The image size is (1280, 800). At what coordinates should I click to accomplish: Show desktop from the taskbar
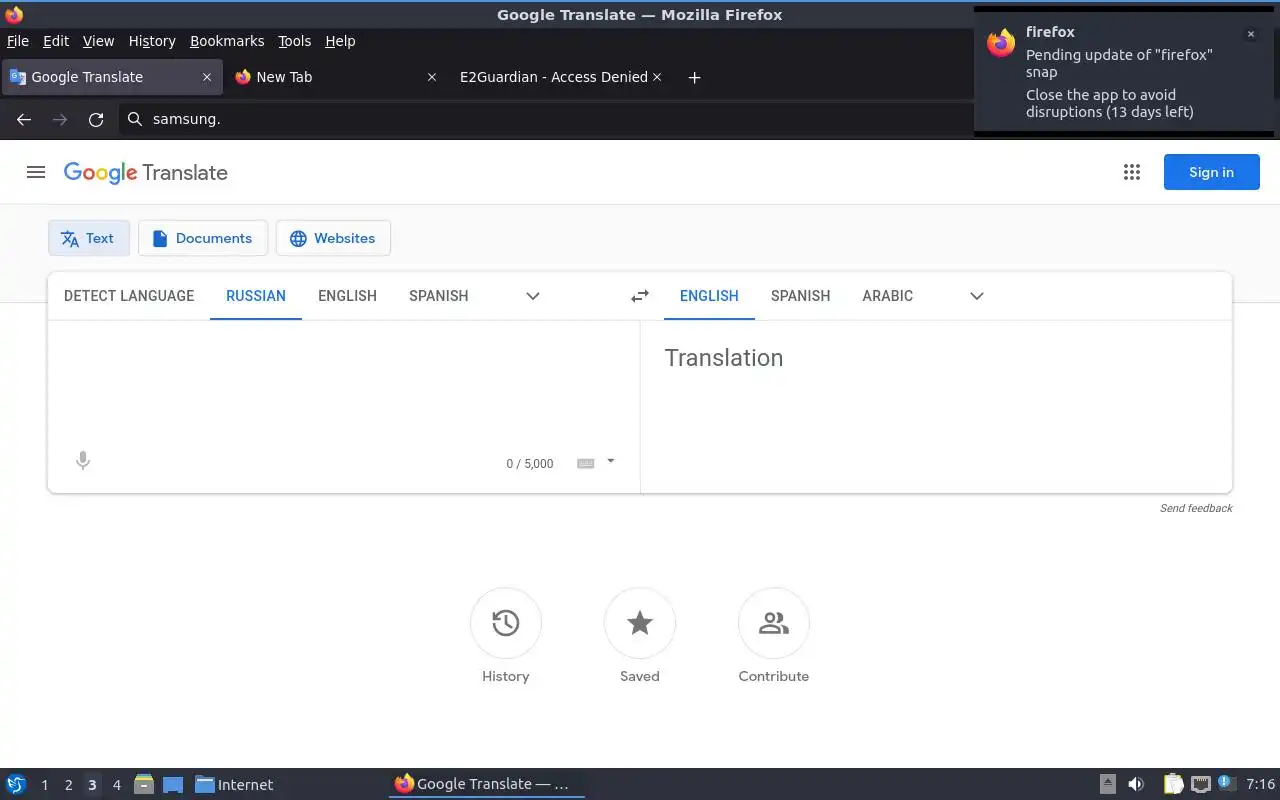pyautogui.click(x=173, y=784)
